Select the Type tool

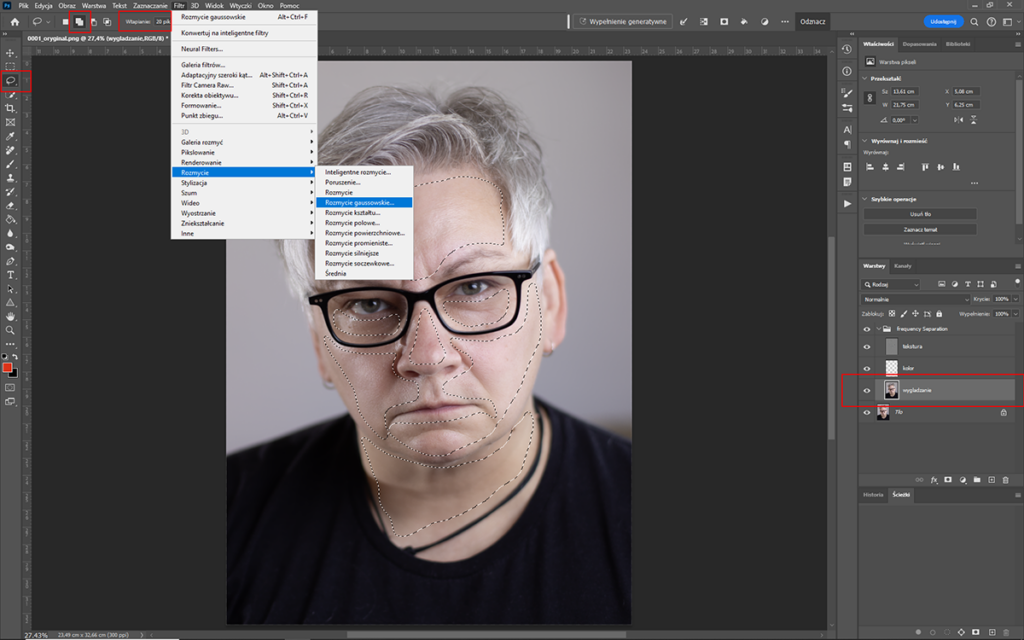(x=10, y=274)
